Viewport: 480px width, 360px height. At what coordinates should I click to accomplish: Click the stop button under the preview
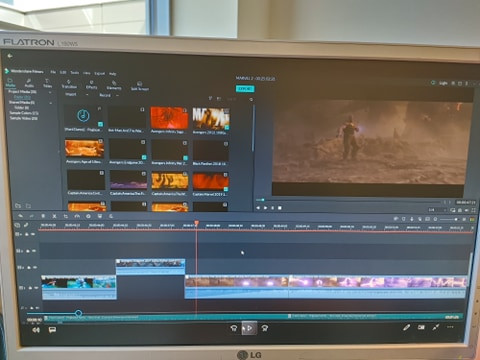tap(280, 208)
